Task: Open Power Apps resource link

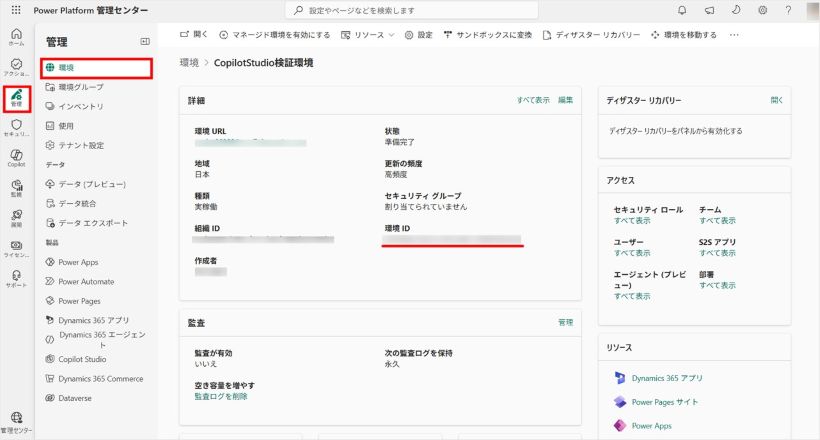Action: 651,426
